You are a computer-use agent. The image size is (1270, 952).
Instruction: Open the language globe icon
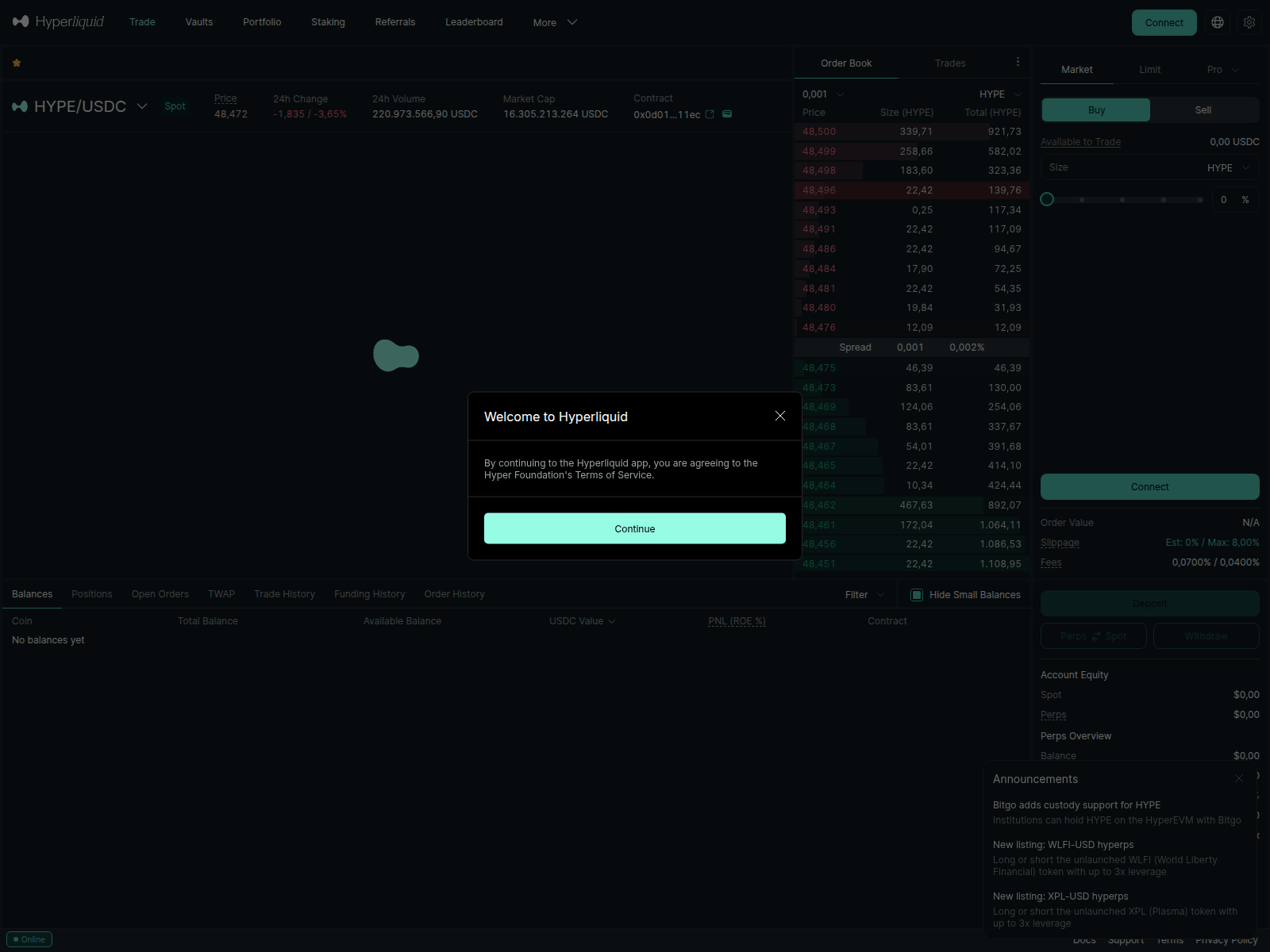pos(1218,22)
